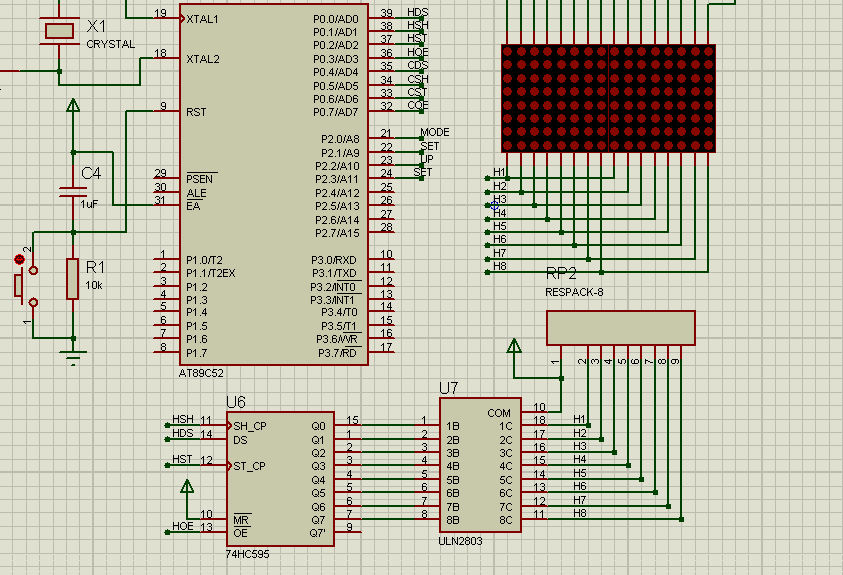Image resolution: width=843 pixels, height=575 pixels.
Task: Select the left 8x8 LED dot matrix
Action: click(x=555, y=98)
